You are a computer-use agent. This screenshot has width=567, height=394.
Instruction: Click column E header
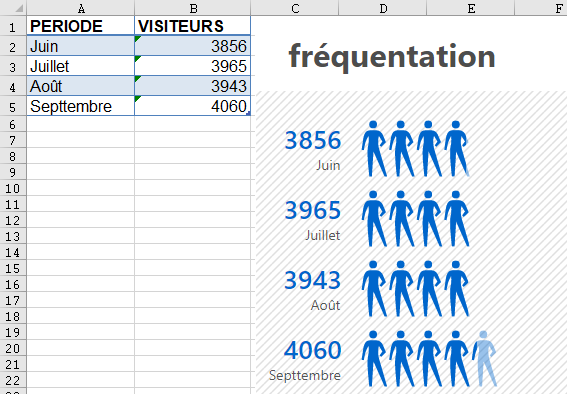coord(471,8)
